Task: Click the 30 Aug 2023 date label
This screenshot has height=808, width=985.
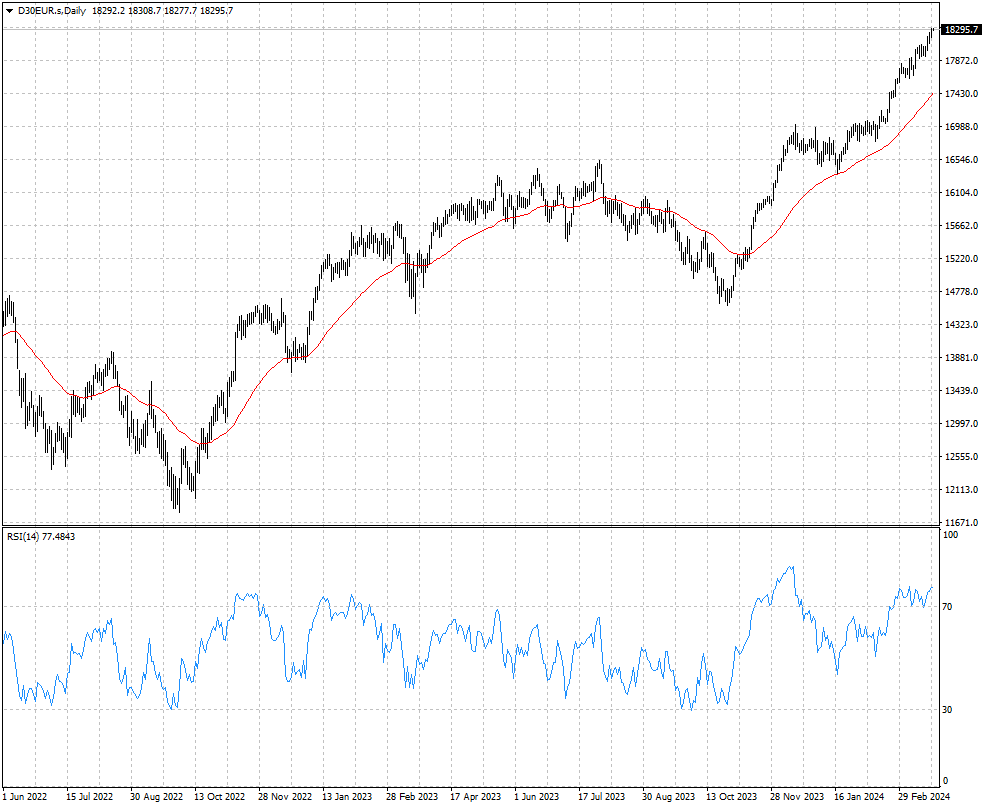Action: [x=668, y=797]
